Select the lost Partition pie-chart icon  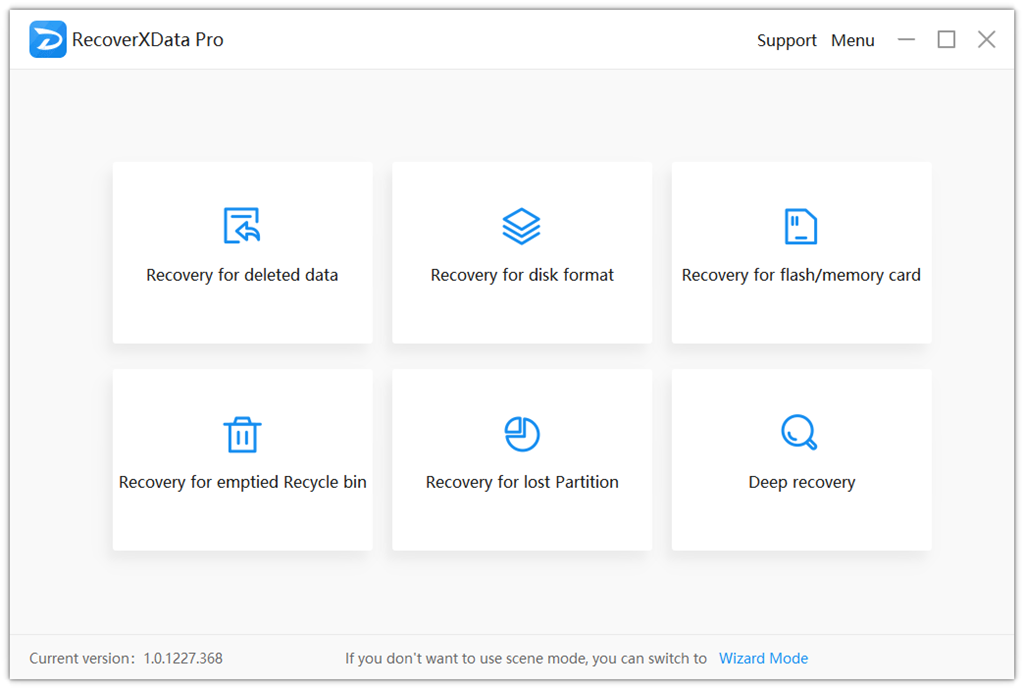pyautogui.click(x=521, y=434)
